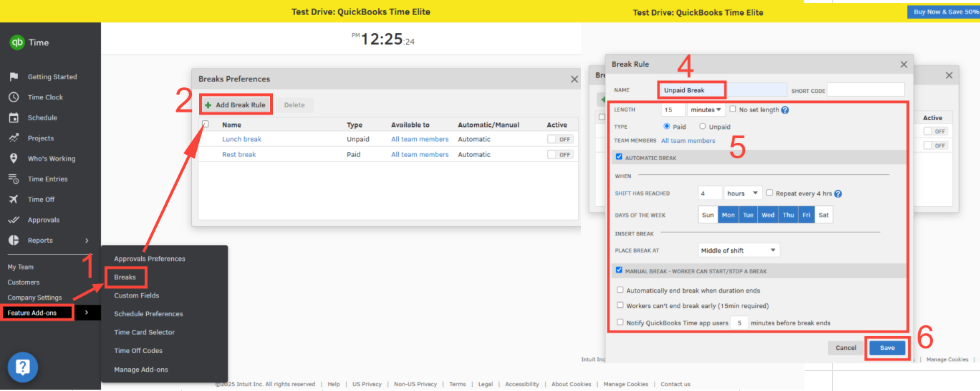Open the help question mark bubble
This screenshot has height=391, width=980.
click(x=22, y=367)
